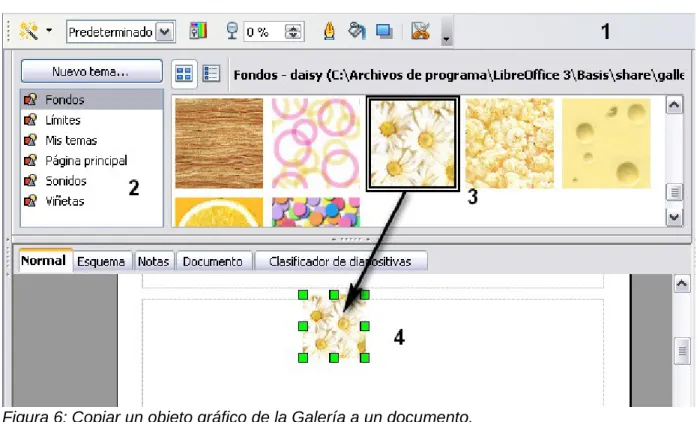The width and height of the screenshot is (697, 422).
Task: Switch to the Documento tab
Action: pos(213,261)
